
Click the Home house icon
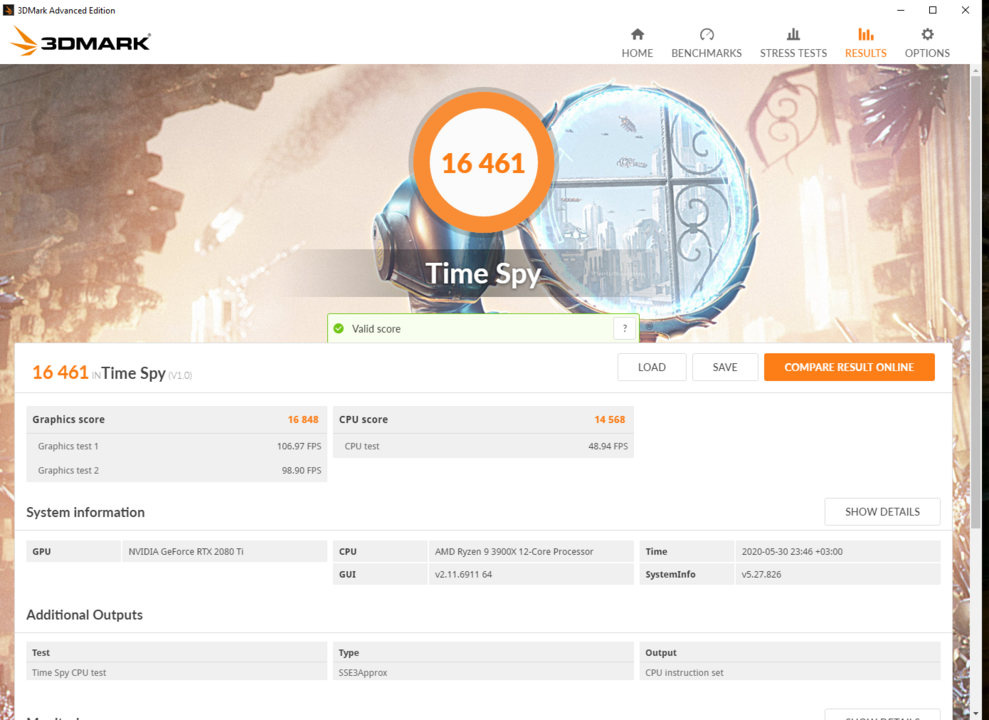pos(637,34)
